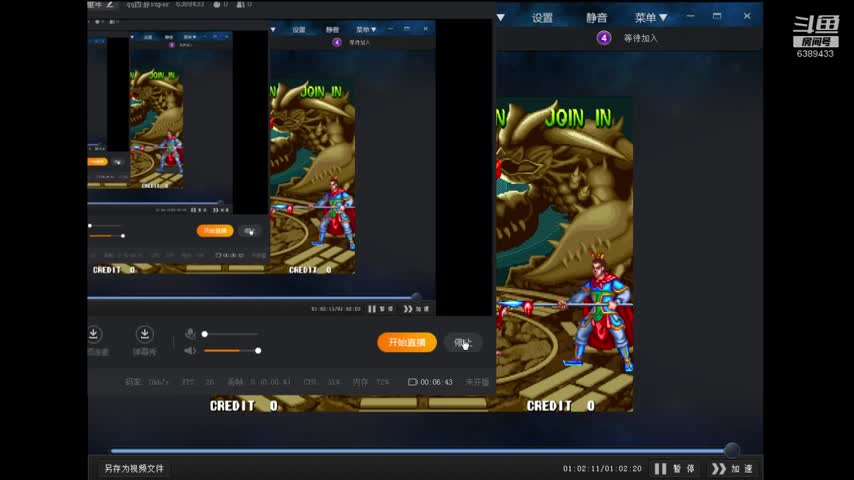
Task: Adjust the orange speaker volume slider
Action: pos(232,350)
